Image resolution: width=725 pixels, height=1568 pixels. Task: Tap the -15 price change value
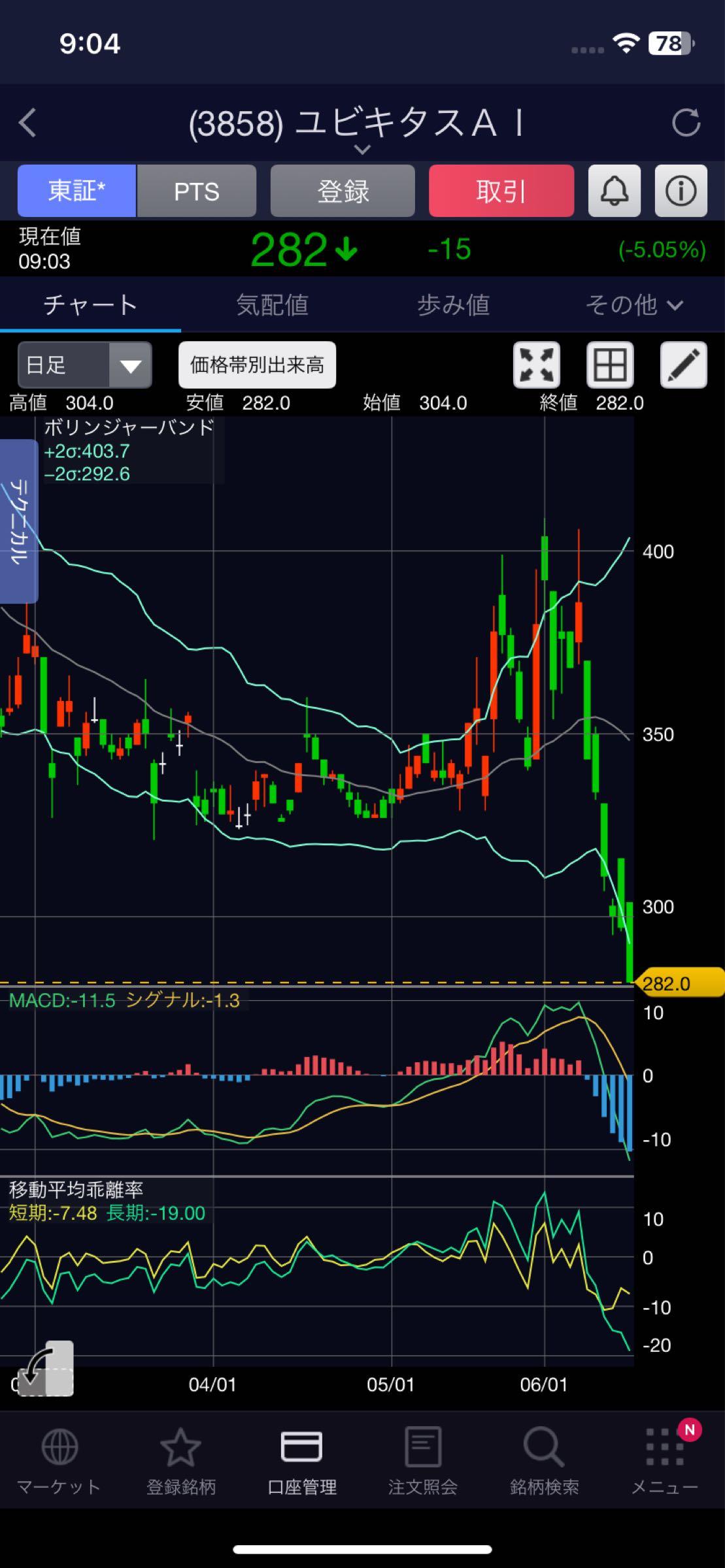tap(449, 250)
